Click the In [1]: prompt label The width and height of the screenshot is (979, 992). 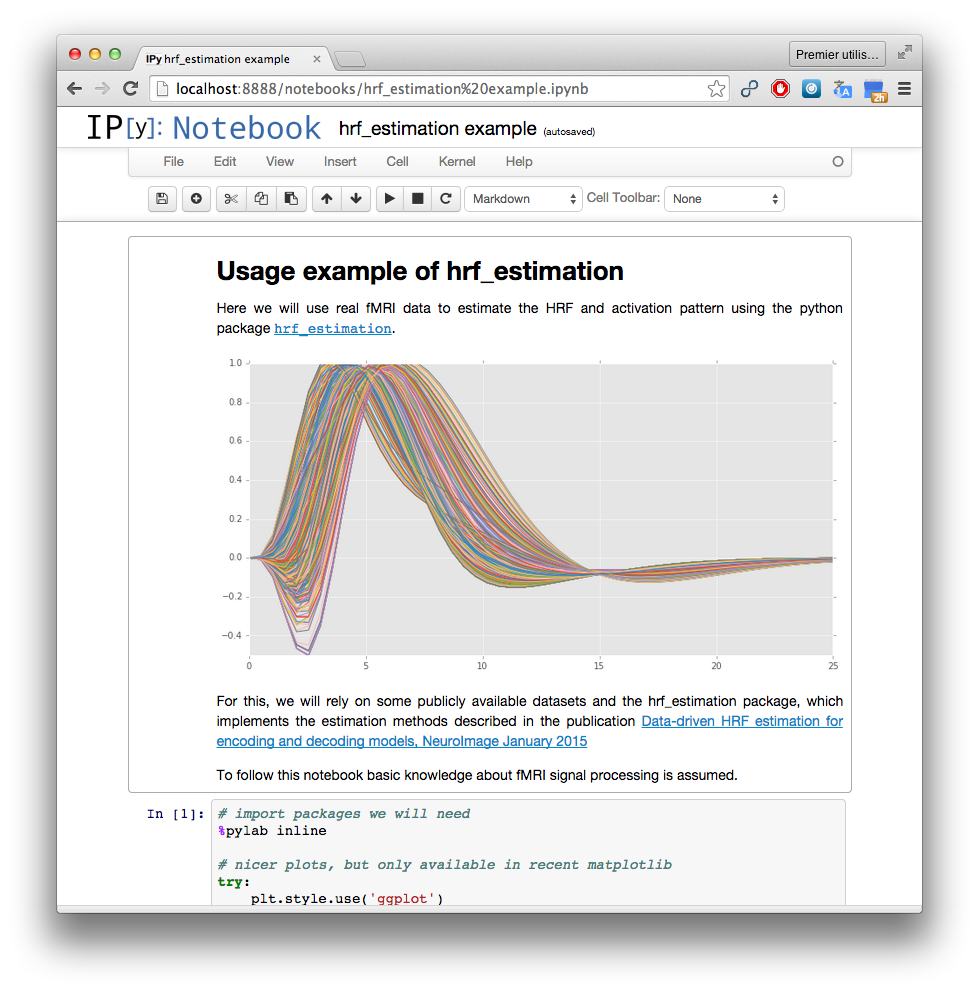(175, 814)
